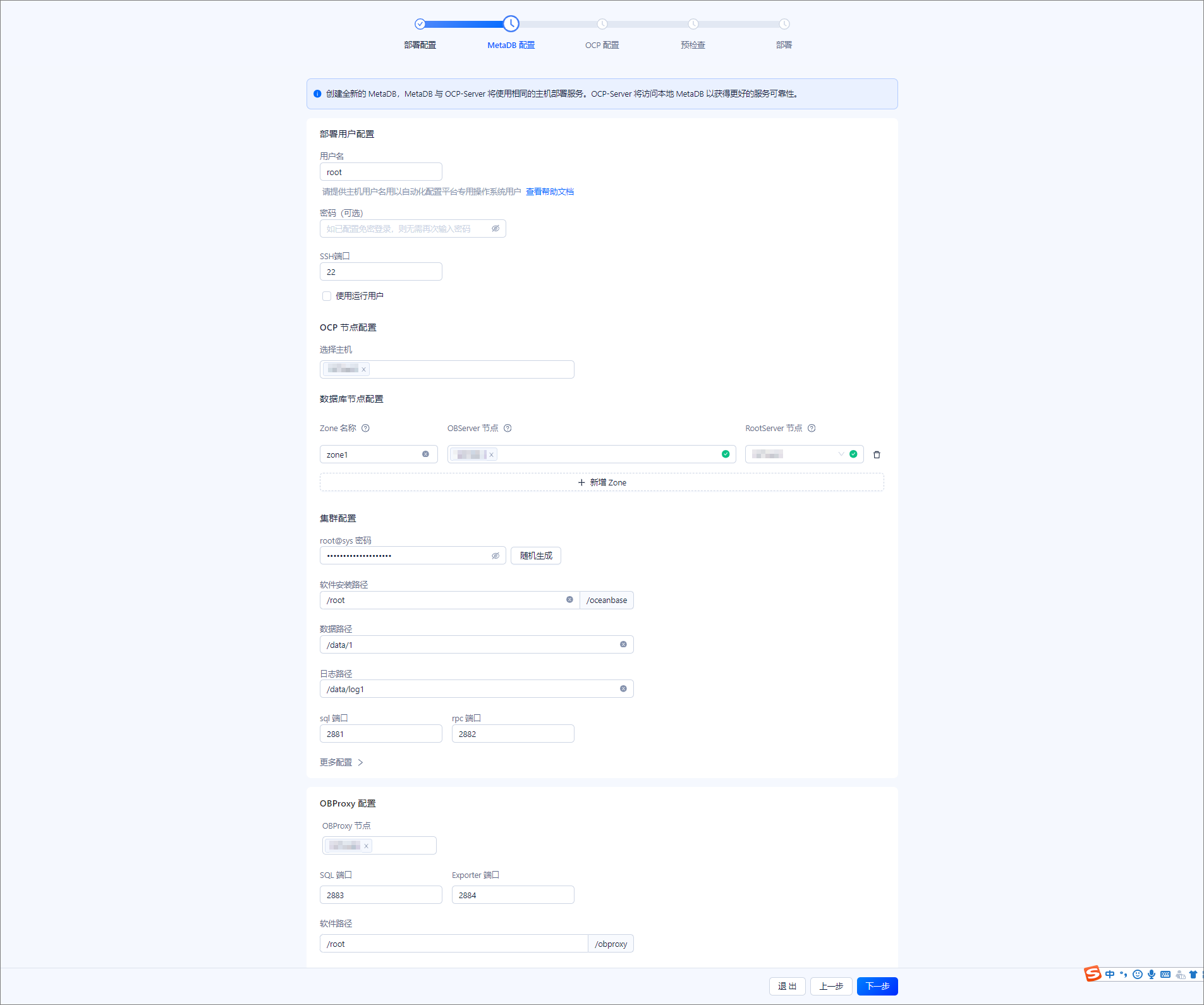Open the Zone 名称 help tooltip icon
Image resolution: width=1204 pixels, height=1005 pixels.
(x=365, y=428)
